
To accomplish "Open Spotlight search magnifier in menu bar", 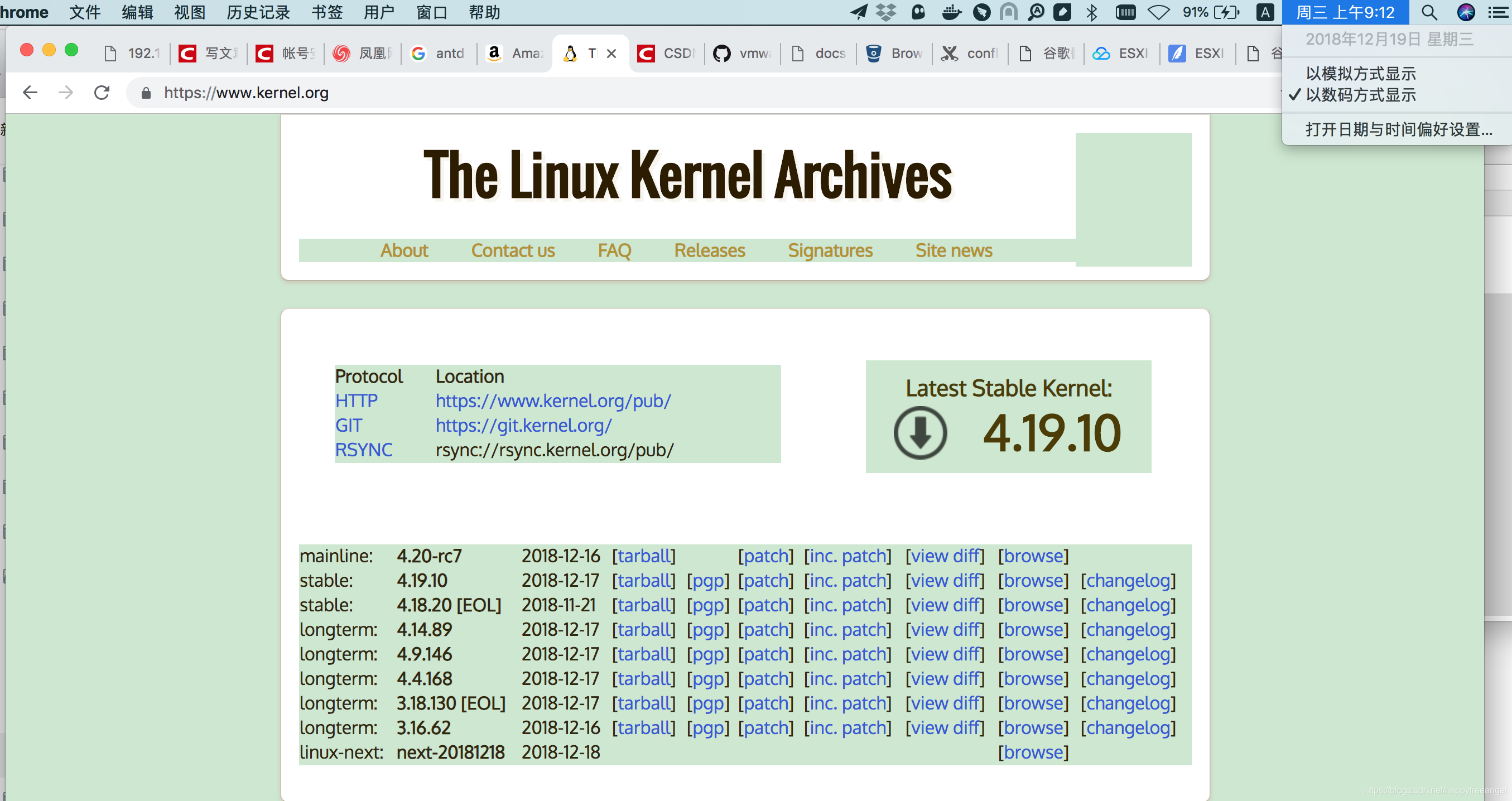I will click(x=1429, y=12).
